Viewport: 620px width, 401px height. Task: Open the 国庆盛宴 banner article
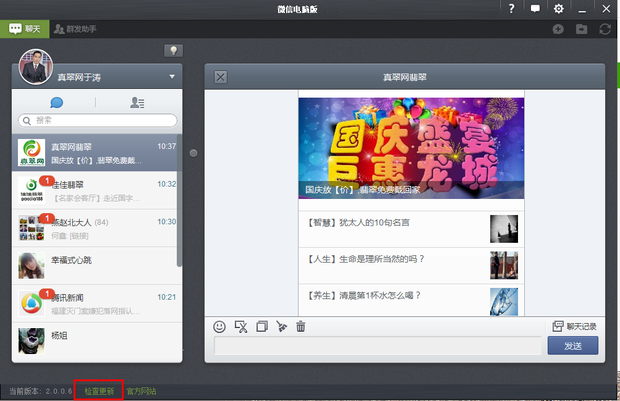[411, 148]
